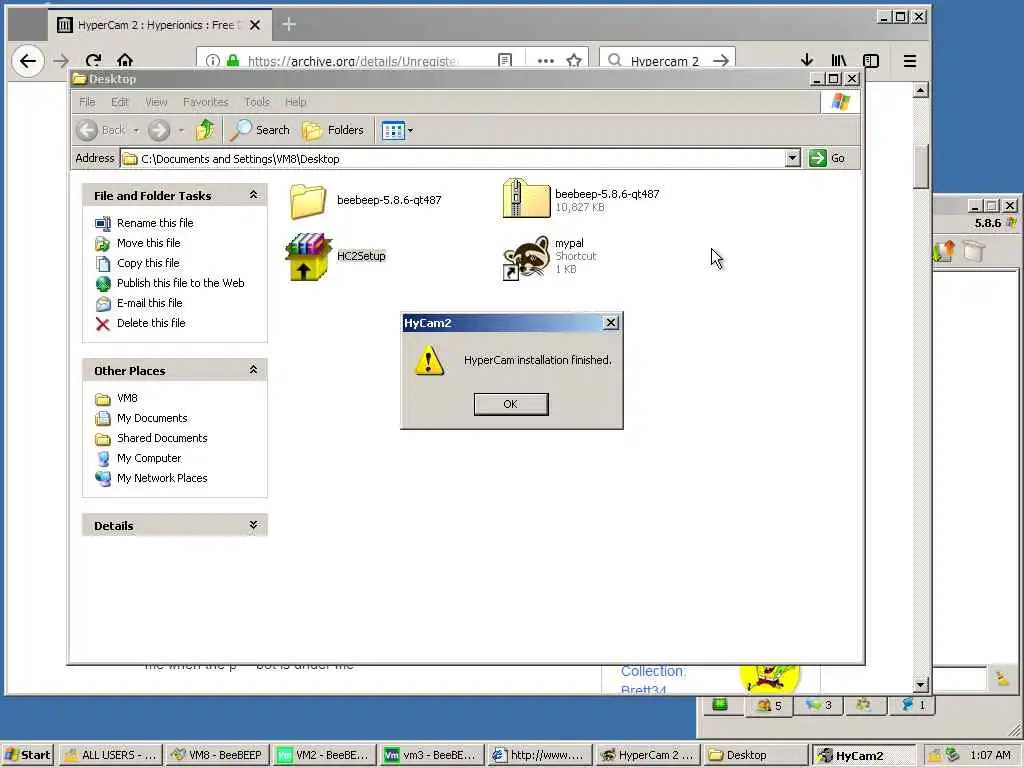
Task: Open My Network Places link
Action: pos(162,478)
